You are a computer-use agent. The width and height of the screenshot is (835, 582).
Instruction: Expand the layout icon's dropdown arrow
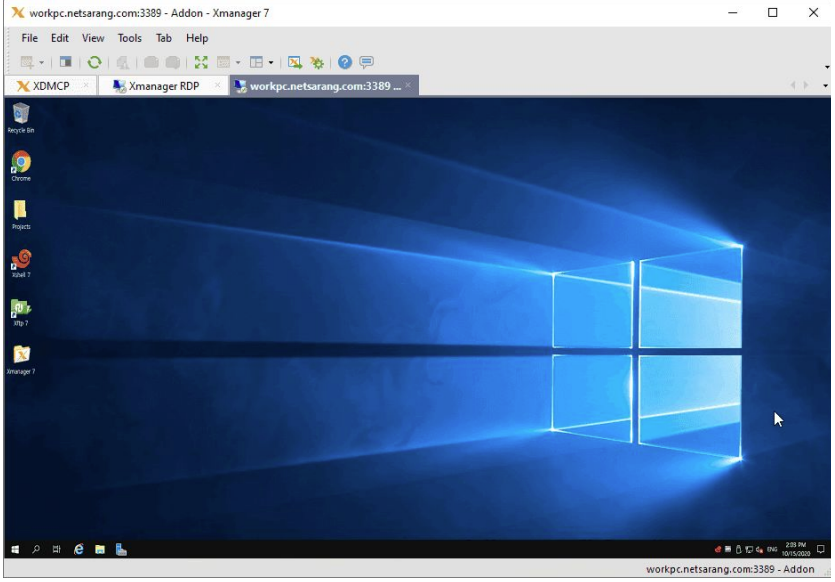pos(271,63)
